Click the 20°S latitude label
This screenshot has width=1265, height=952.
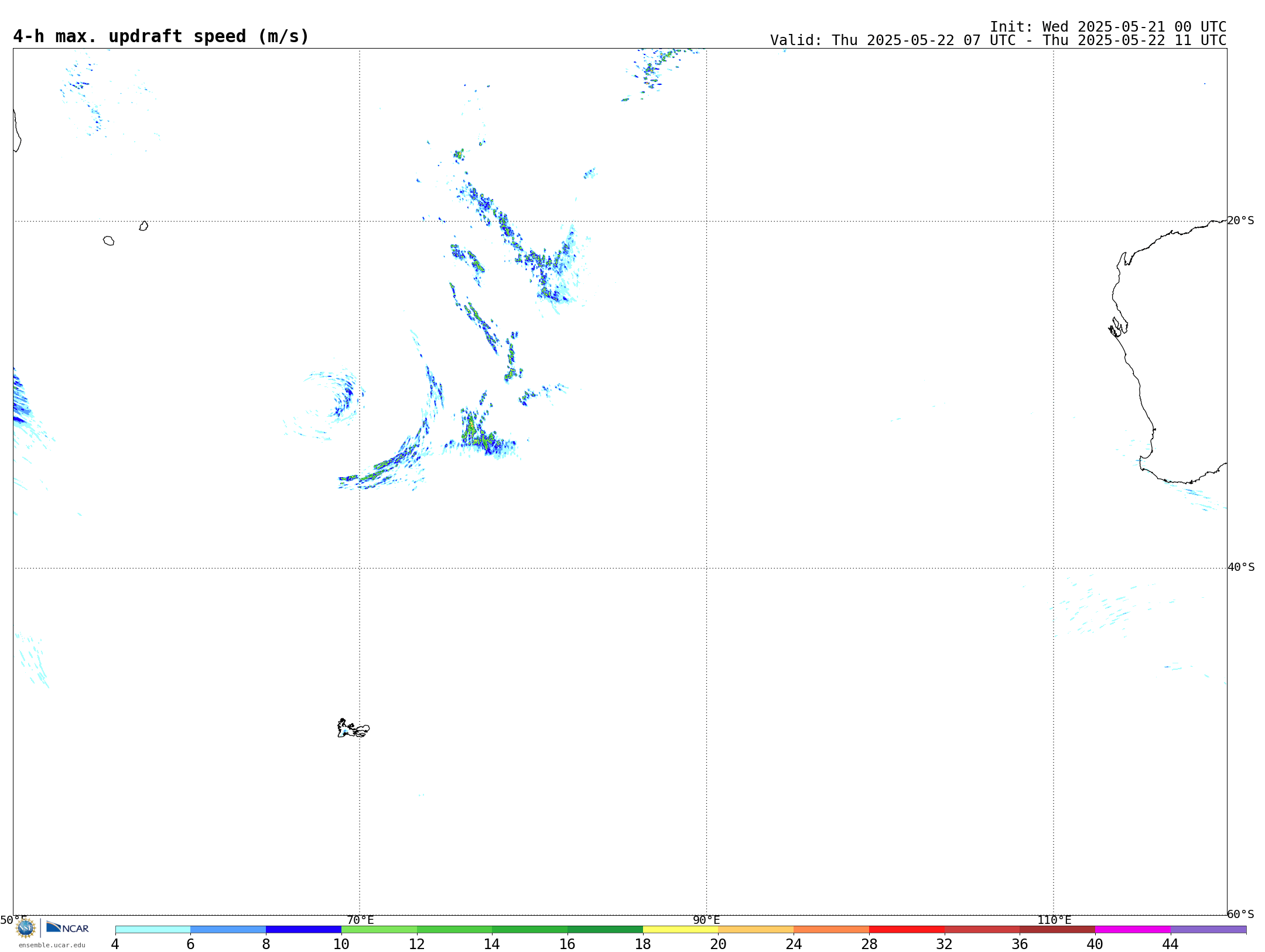(x=1240, y=221)
